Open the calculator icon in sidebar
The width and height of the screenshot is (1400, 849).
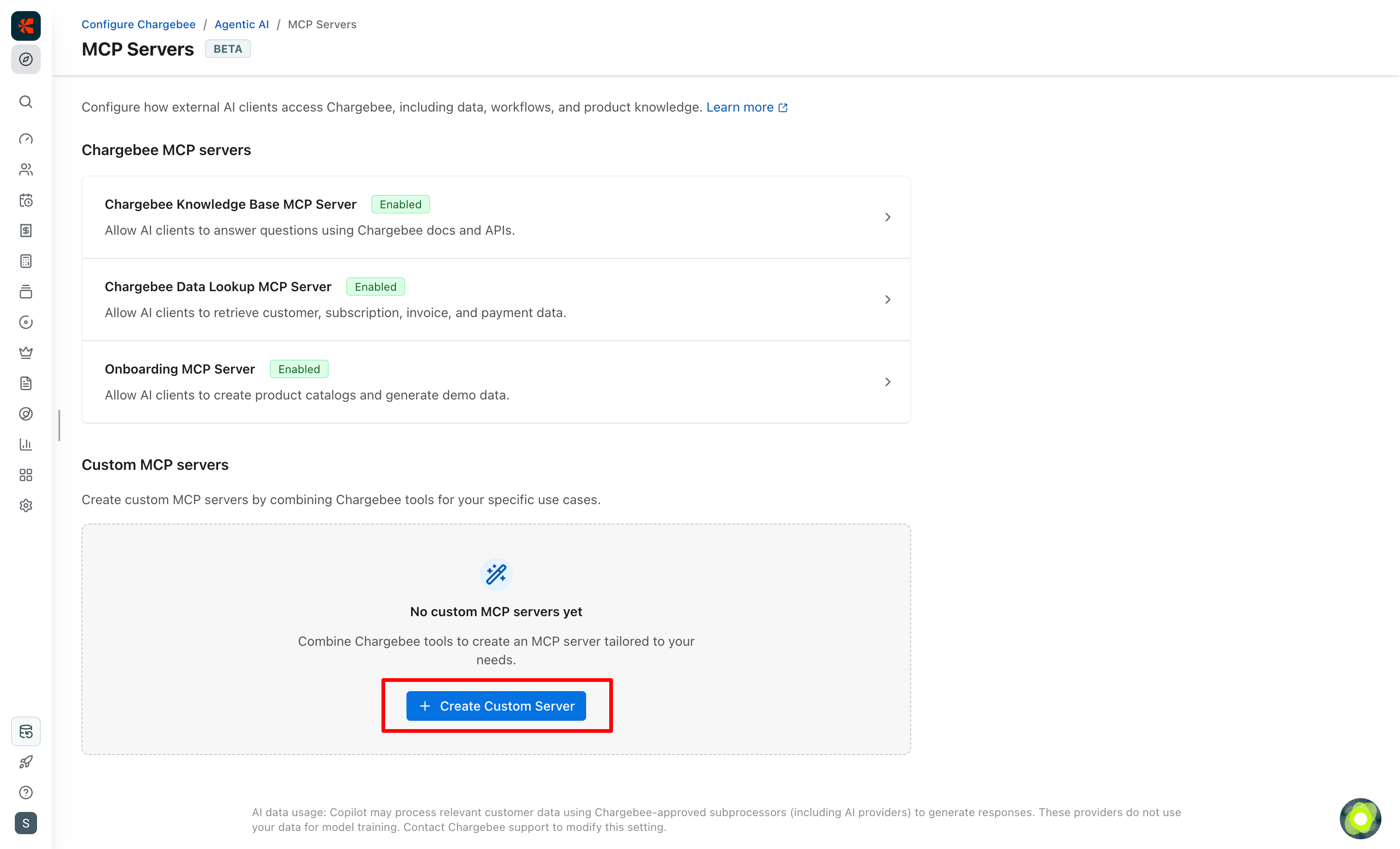click(25, 262)
